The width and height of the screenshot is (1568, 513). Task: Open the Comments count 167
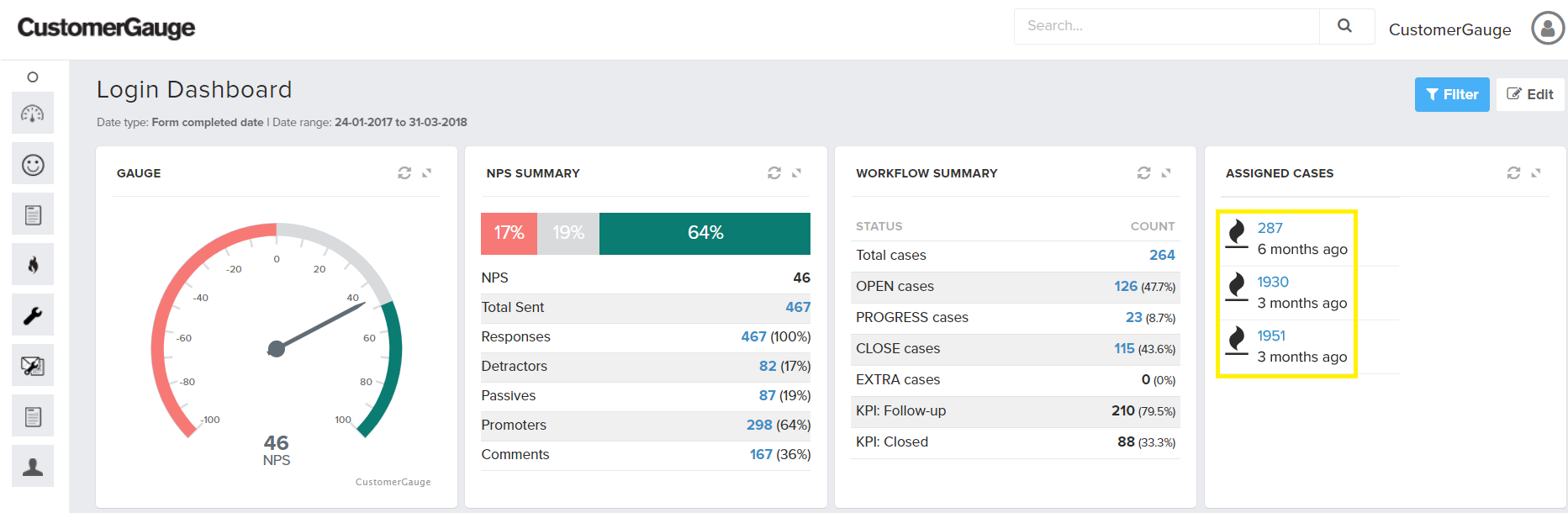pyautogui.click(x=761, y=454)
